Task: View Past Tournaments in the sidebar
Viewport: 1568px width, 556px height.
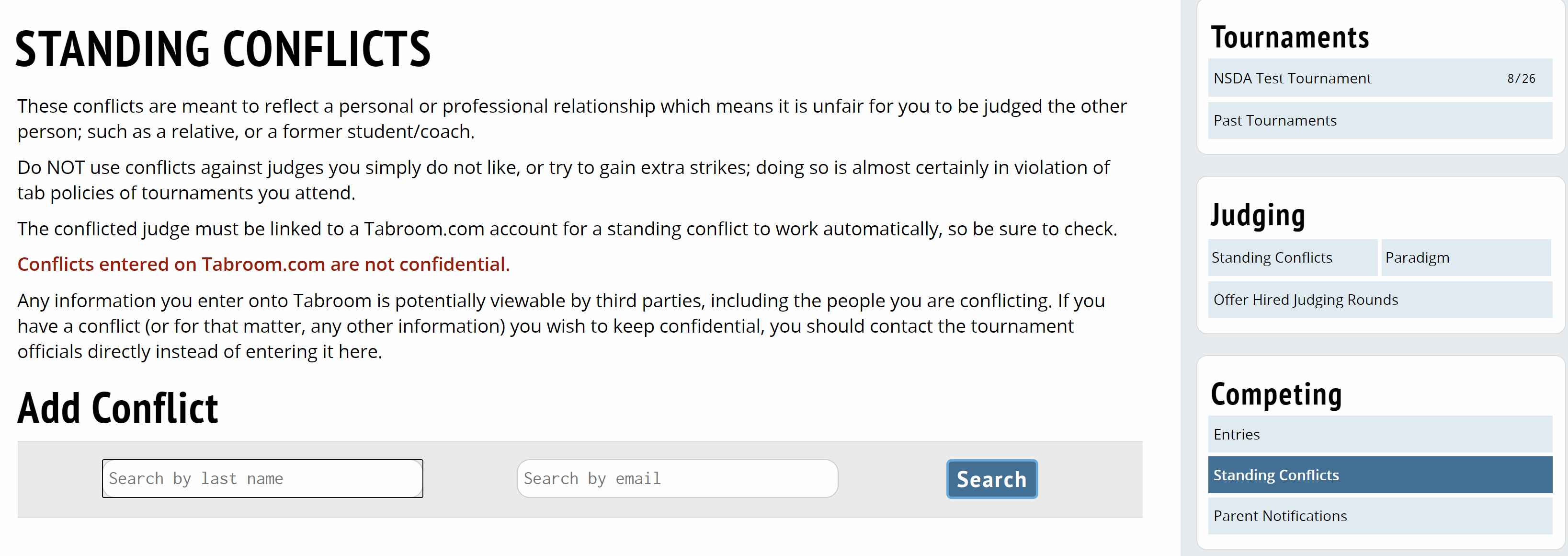Action: point(1274,121)
